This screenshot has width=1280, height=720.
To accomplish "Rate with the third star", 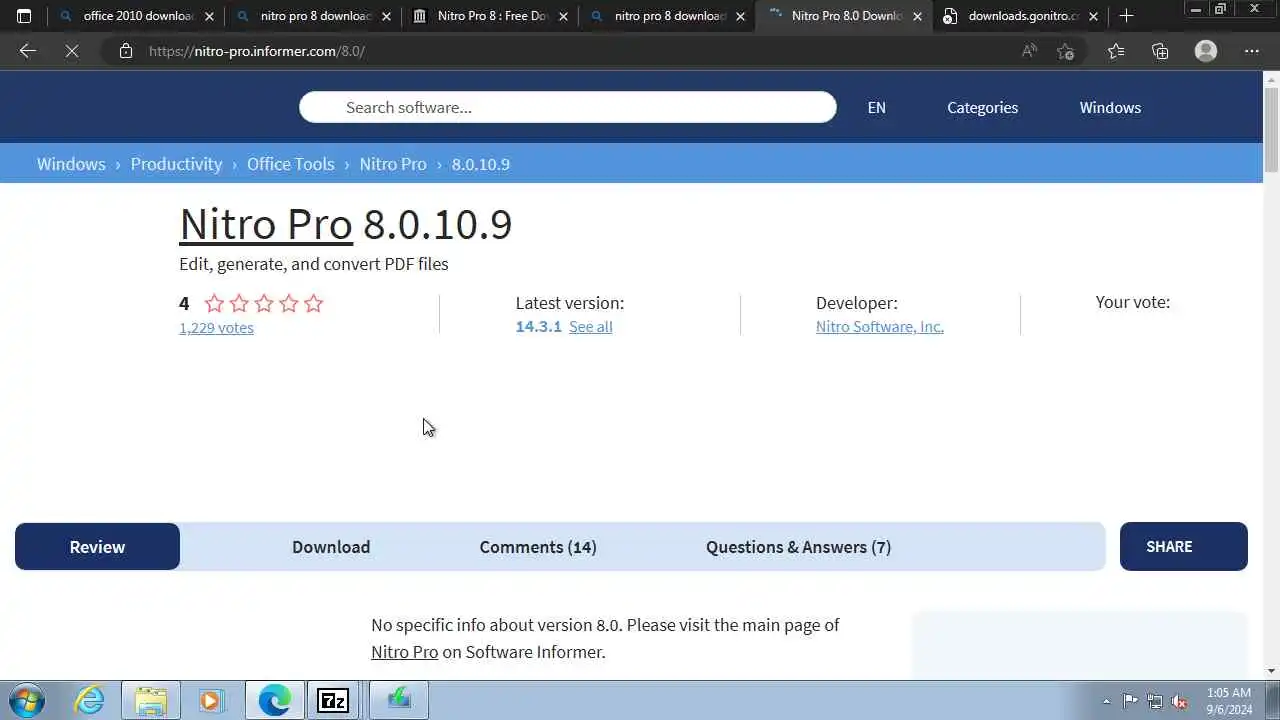I will tap(264, 303).
